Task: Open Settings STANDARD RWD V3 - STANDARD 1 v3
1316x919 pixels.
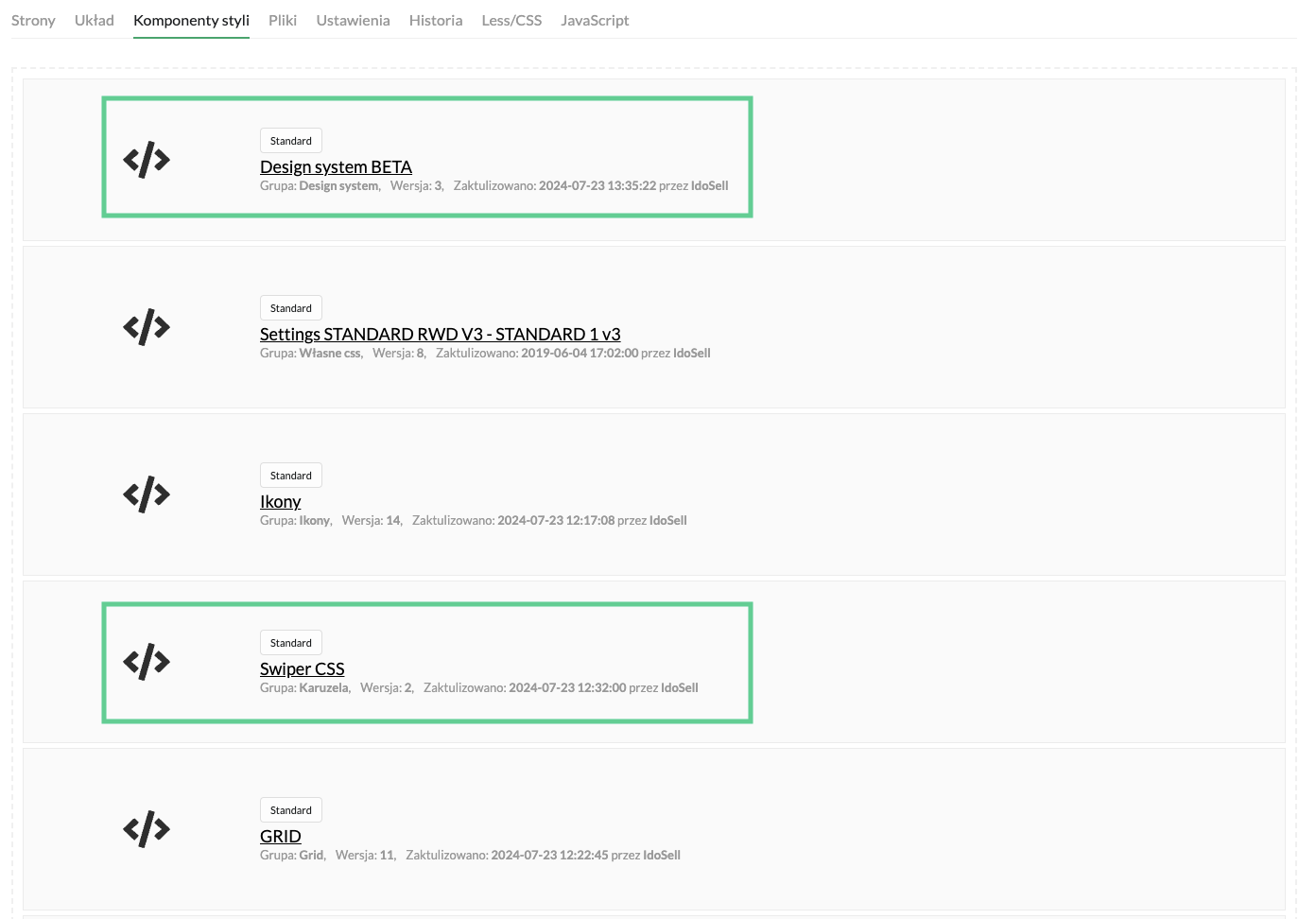Action: point(440,334)
